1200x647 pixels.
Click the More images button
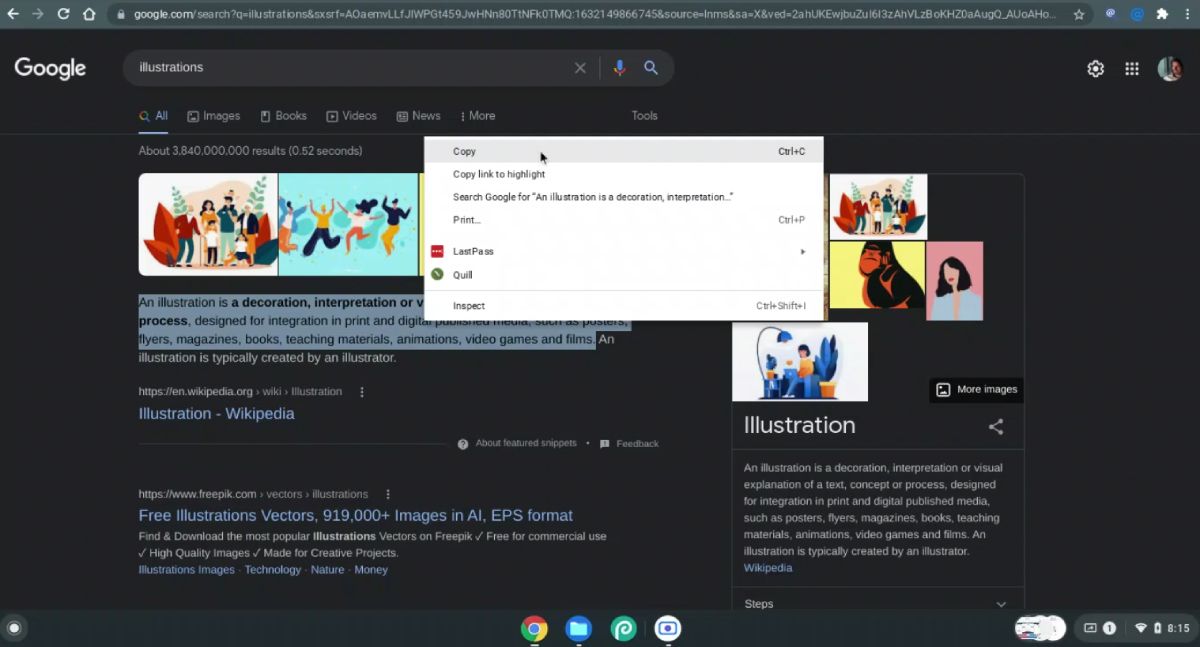(x=975, y=389)
